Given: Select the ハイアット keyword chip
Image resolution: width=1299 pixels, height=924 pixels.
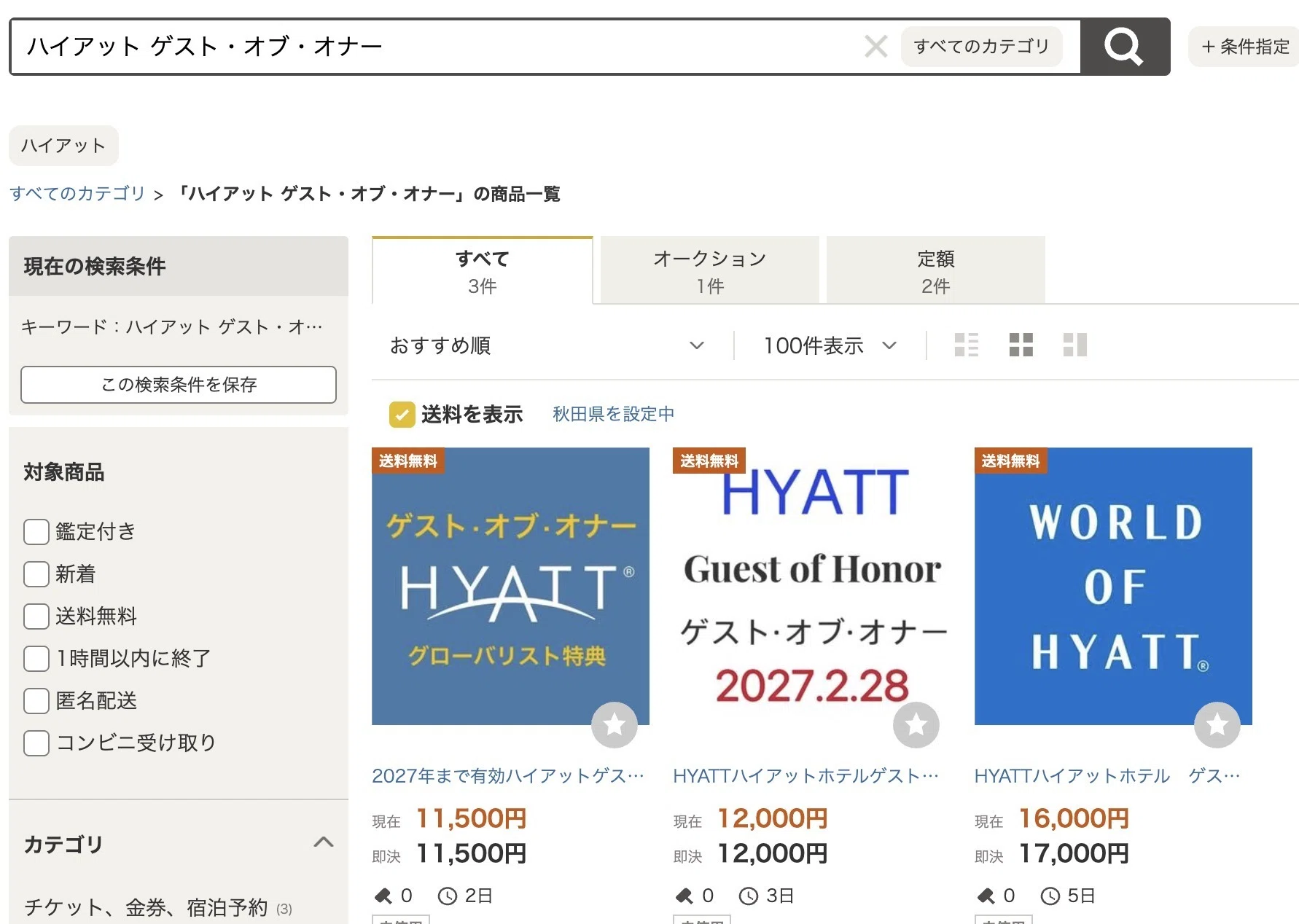Looking at the screenshot, I should (x=63, y=146).
